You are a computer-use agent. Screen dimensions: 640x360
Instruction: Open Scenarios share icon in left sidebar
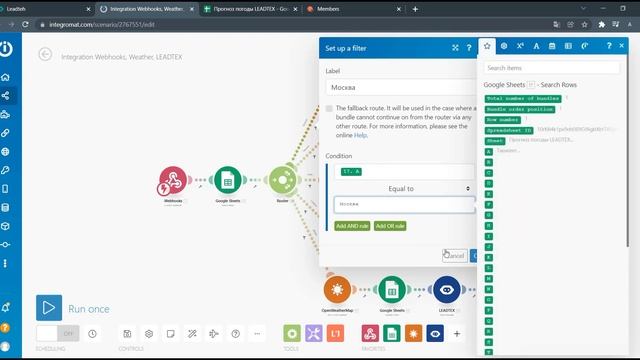5,96
